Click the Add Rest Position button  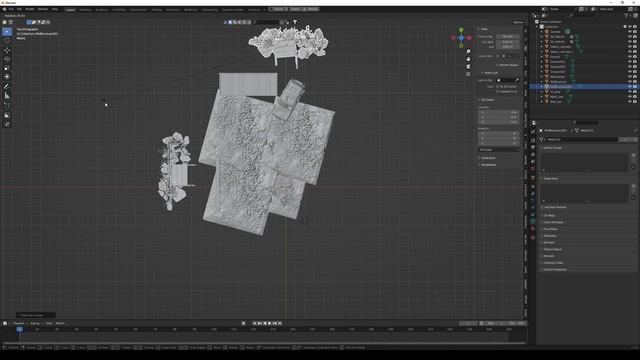point(555,207)
